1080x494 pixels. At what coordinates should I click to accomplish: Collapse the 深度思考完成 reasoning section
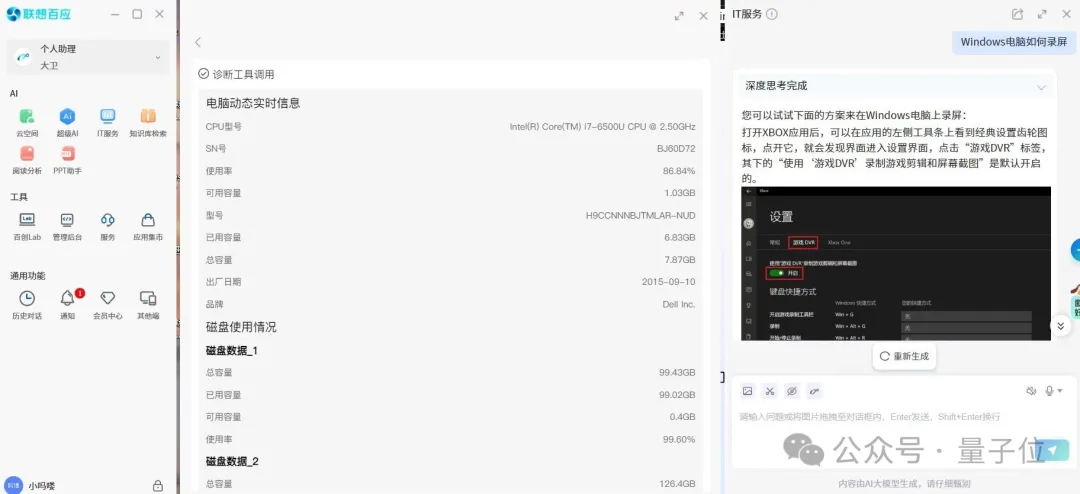coord(1041,87)
